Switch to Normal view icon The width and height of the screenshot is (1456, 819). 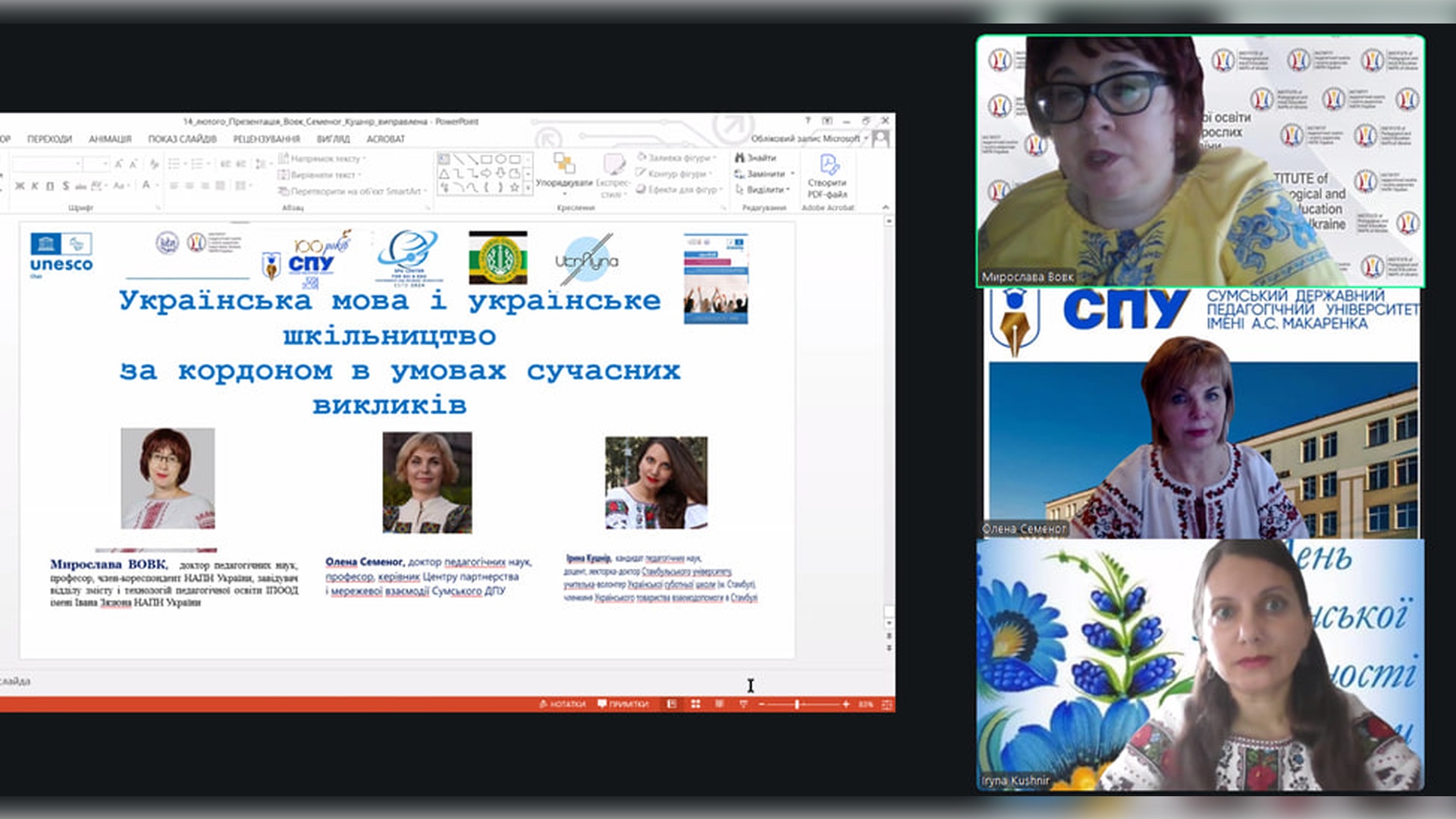click(x=671, y=704)
